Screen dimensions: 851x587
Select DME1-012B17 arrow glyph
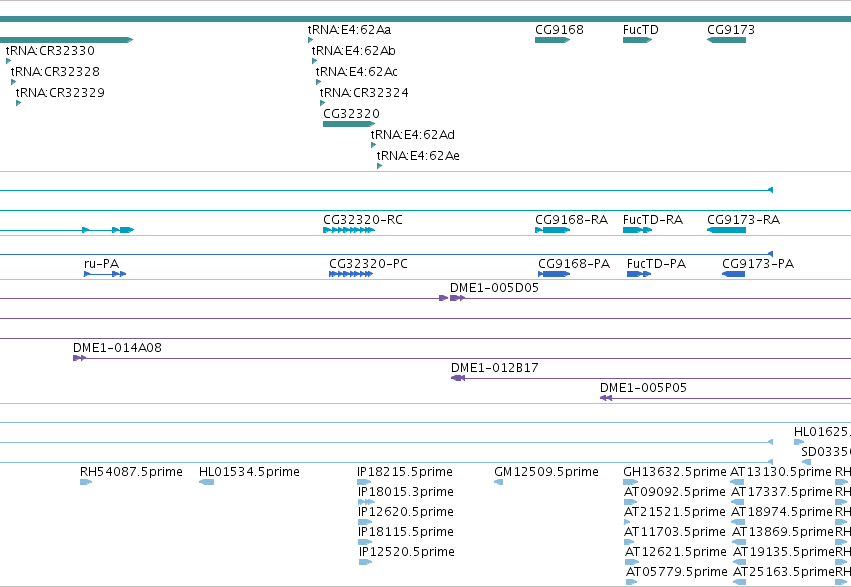458,378
